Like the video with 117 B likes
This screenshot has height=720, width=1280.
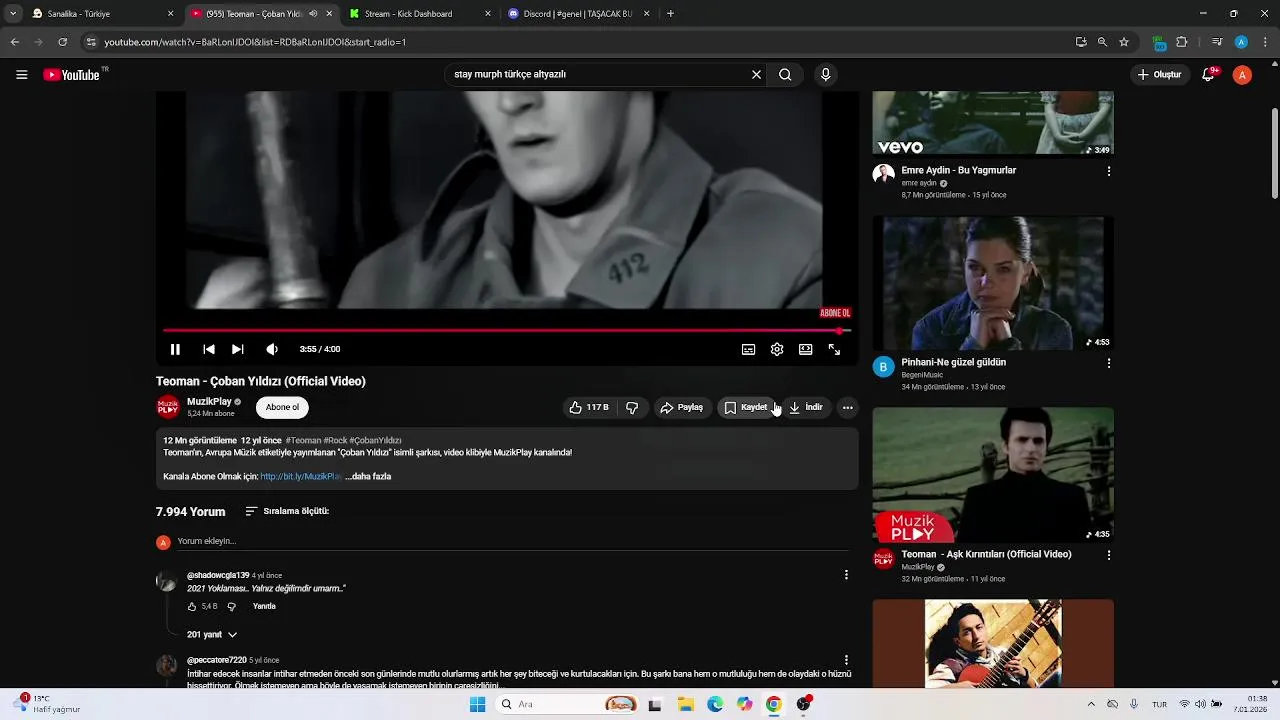[x=590, y=407]
